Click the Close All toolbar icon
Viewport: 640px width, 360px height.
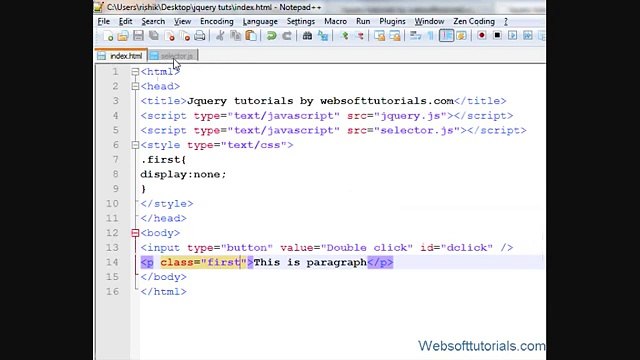click(x=184, y=36)
